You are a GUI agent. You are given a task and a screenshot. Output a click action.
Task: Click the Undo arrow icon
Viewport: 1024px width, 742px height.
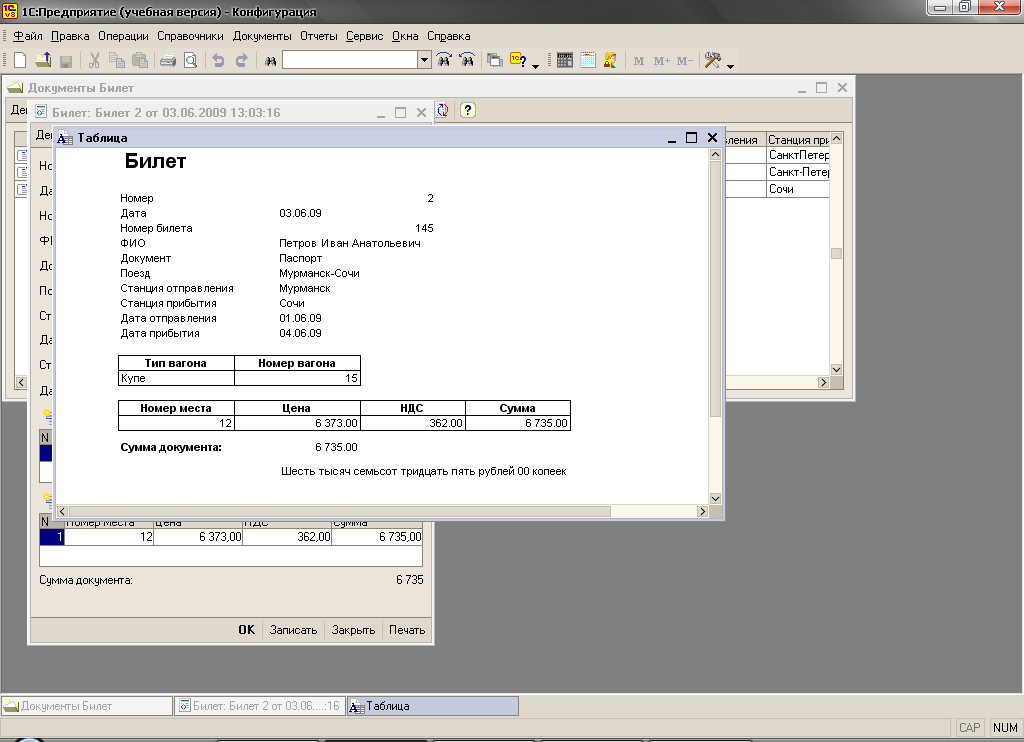[x=218, y=60]
